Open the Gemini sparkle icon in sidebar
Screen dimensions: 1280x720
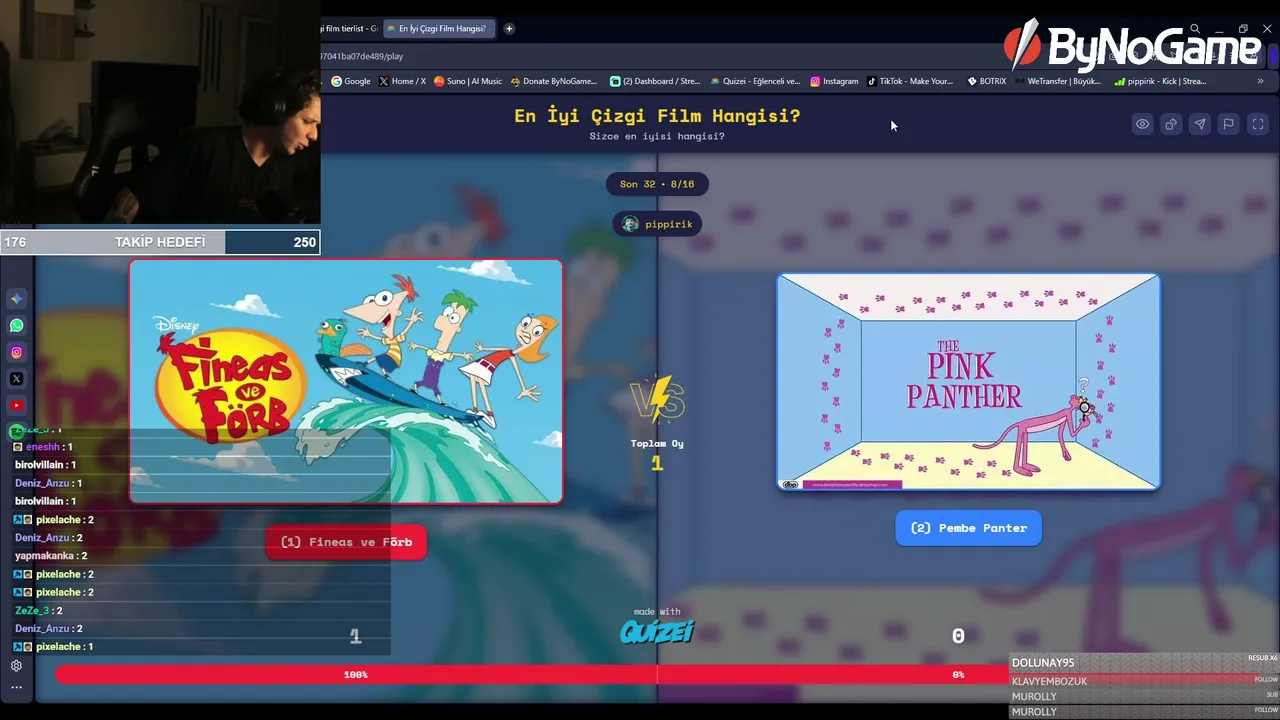tap(17, 299)
